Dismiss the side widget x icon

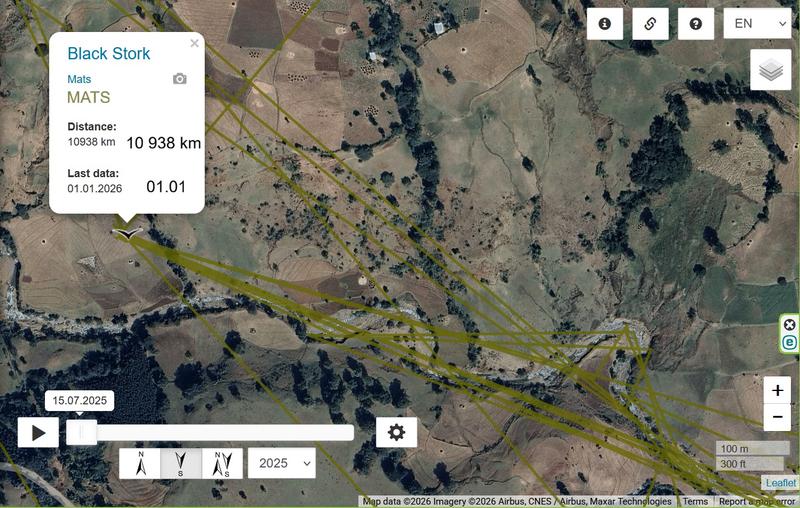click(x=789, y=325)
